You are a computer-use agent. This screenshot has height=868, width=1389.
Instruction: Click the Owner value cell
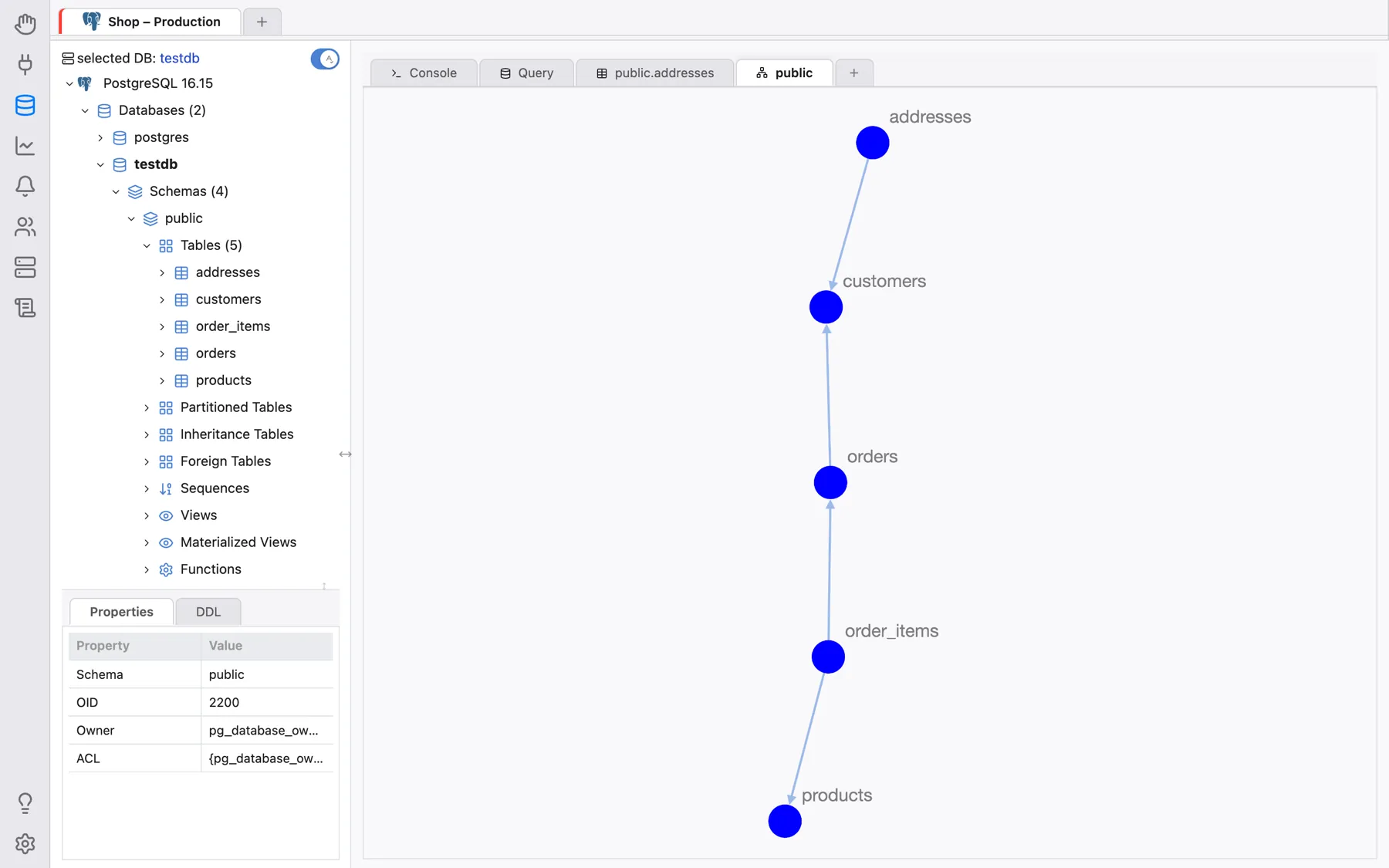click(267, 730)
